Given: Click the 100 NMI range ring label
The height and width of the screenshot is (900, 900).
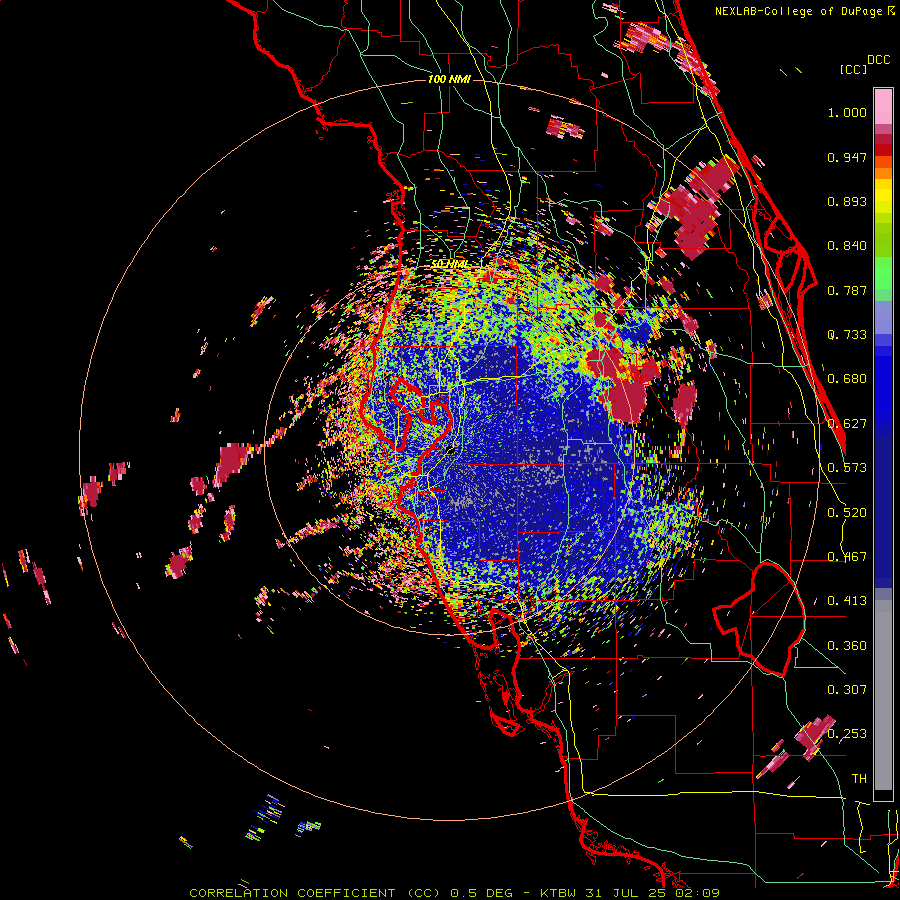Looking at the screenshot, I should tap(449, 79).
